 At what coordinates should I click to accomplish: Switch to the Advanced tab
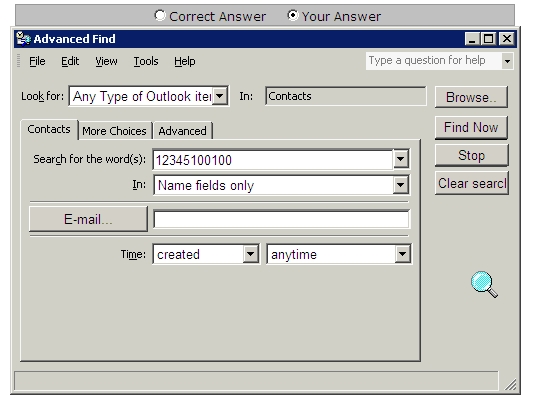tap(183, 131)
